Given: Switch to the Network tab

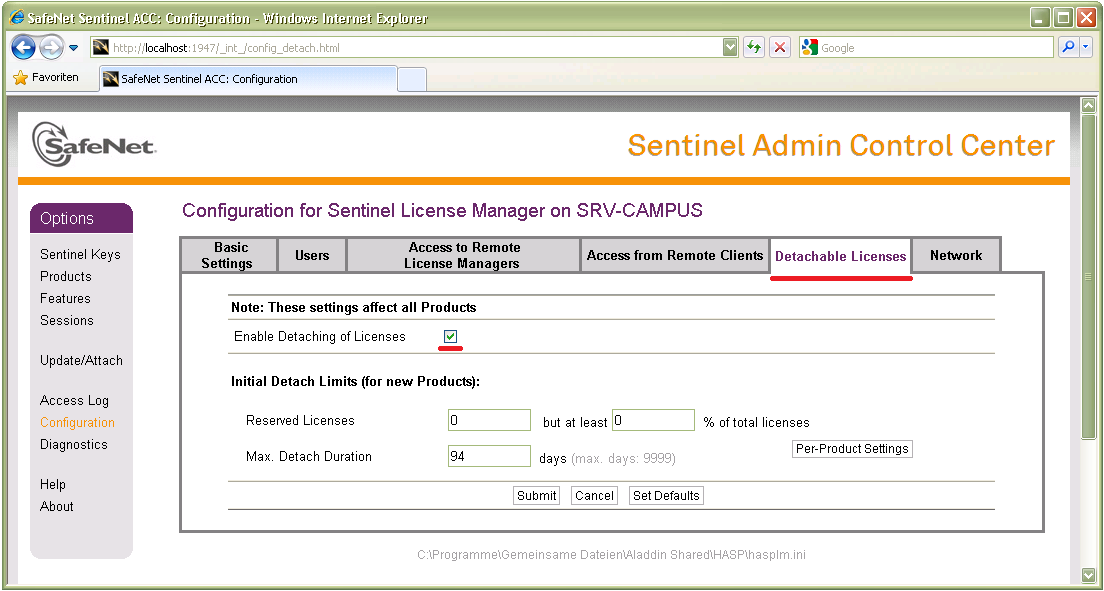Looking at the screenshot, I should pyautogui.click(x=956, y=255).
